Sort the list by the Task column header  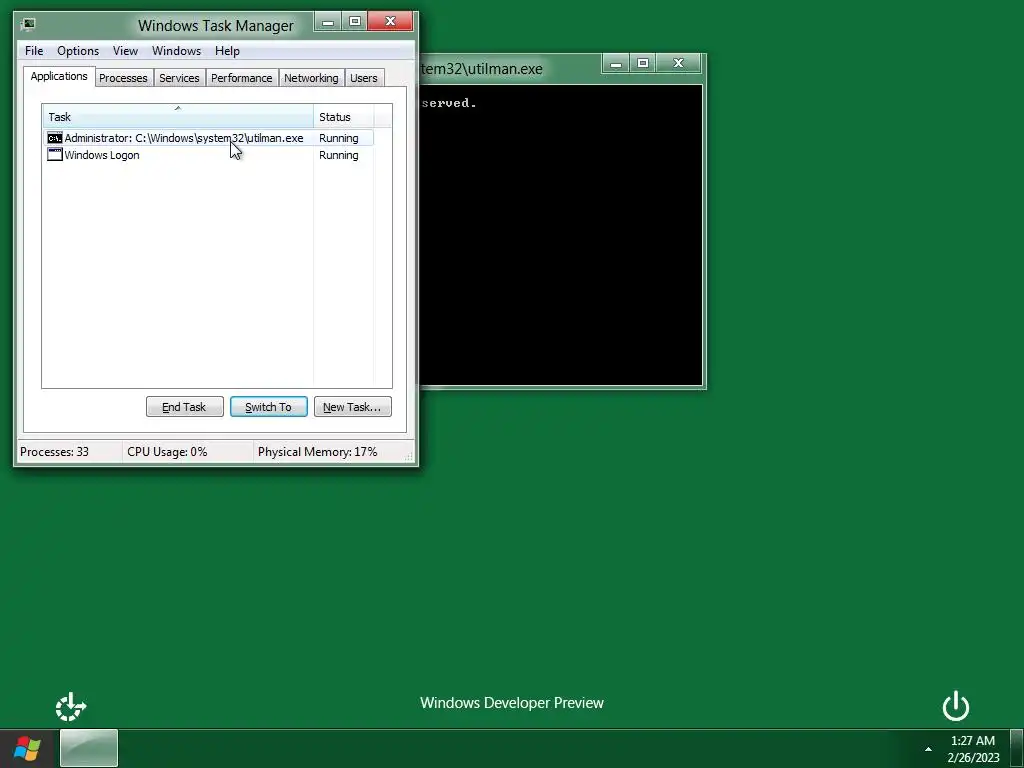178,117
